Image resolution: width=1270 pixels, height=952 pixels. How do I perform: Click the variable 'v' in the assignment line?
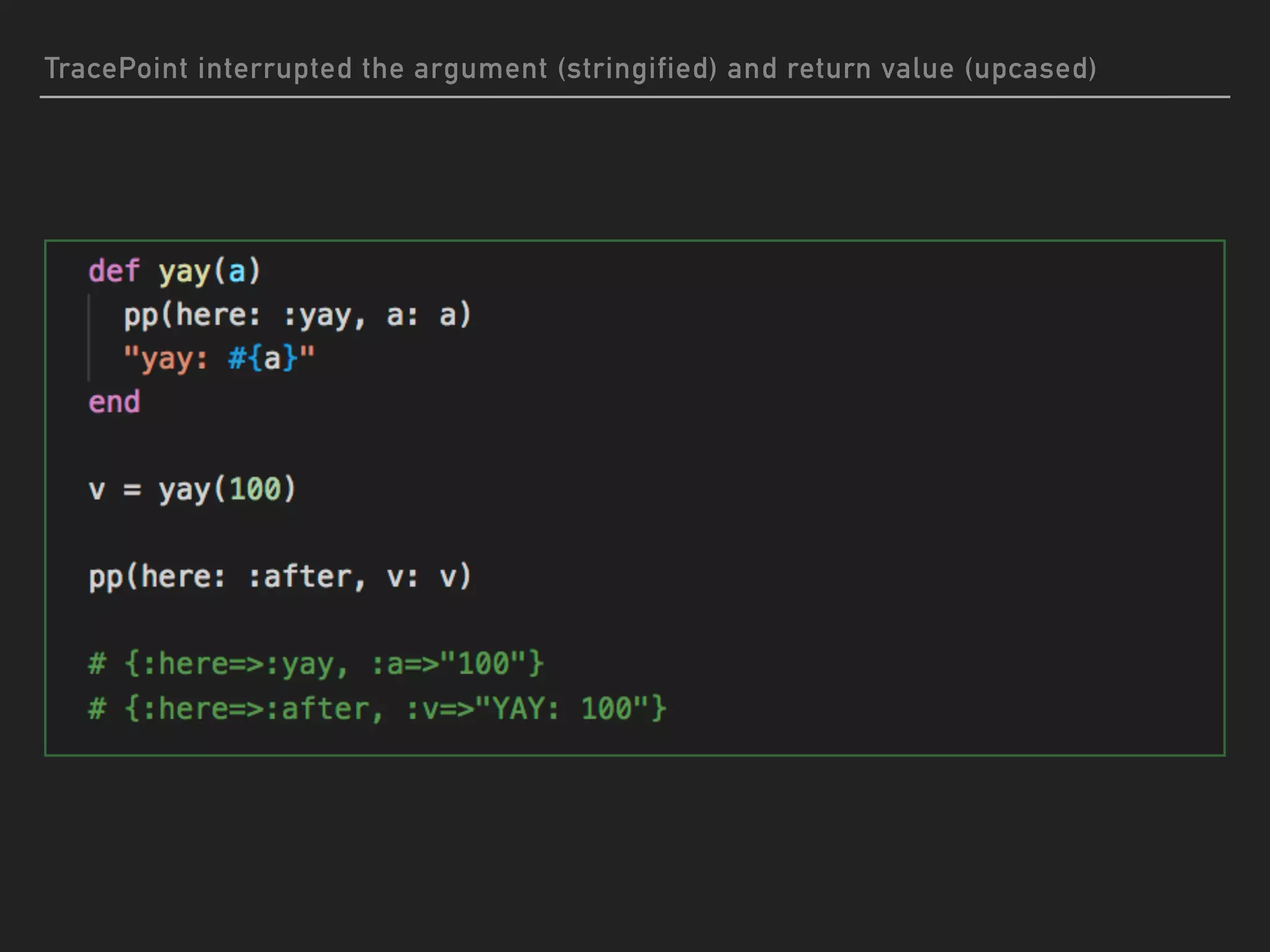tap(97, 490)
